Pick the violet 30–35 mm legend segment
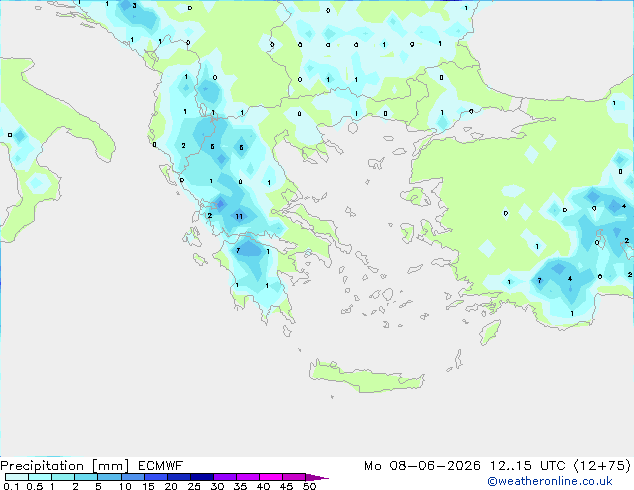The height and width of the screenshot is (490, 634). pos(225,477)
